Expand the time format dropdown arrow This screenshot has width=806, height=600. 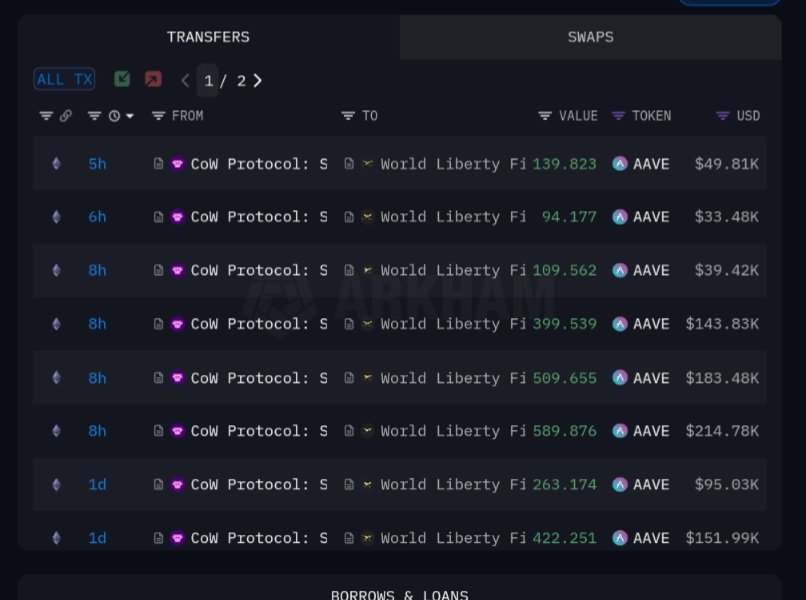(x=130, y=116)
